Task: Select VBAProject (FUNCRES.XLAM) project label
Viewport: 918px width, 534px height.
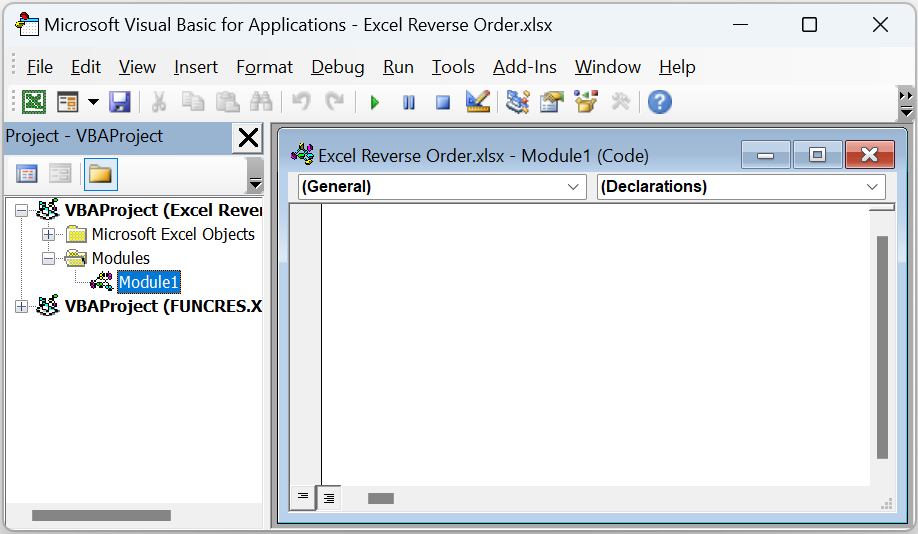Action: coord(163,306)
